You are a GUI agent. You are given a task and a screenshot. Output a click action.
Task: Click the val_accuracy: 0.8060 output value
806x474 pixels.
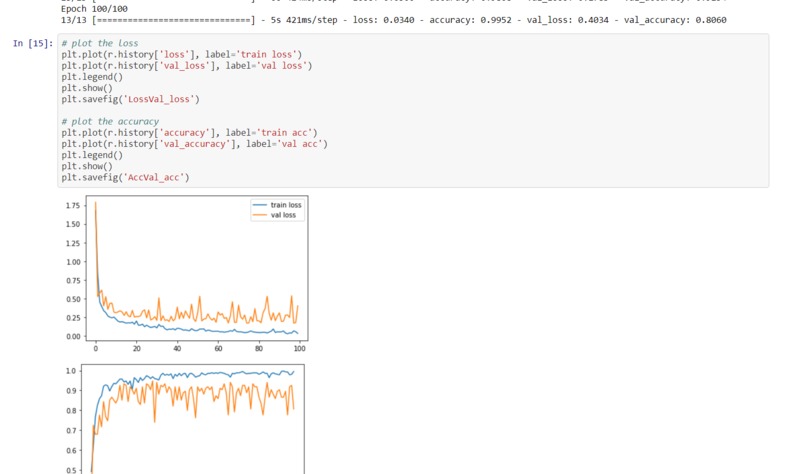click(675, 20)
